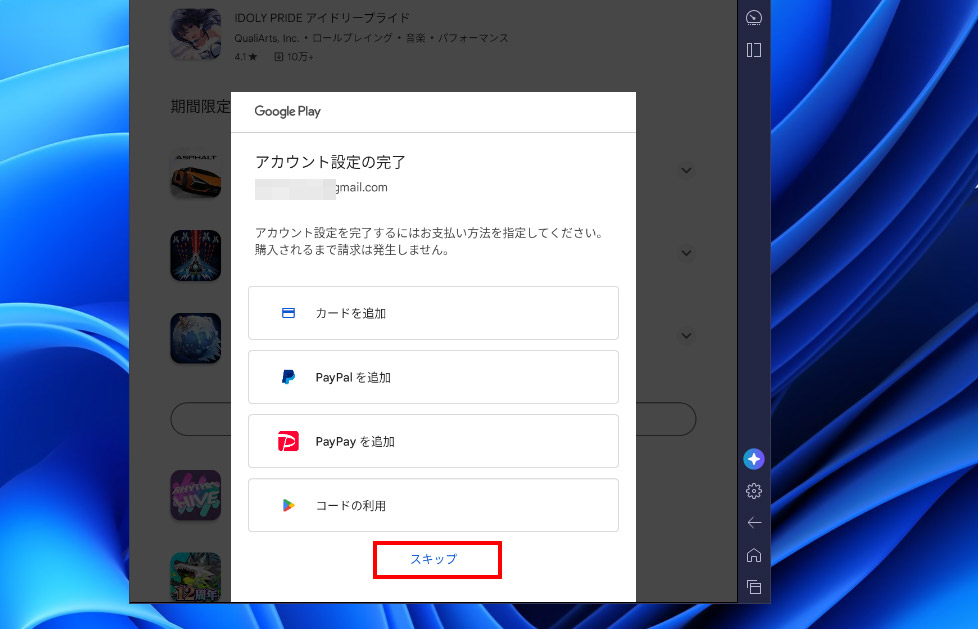Click the gmail.com account address
This screenshot has height=629, width=978.
[321, 188]
